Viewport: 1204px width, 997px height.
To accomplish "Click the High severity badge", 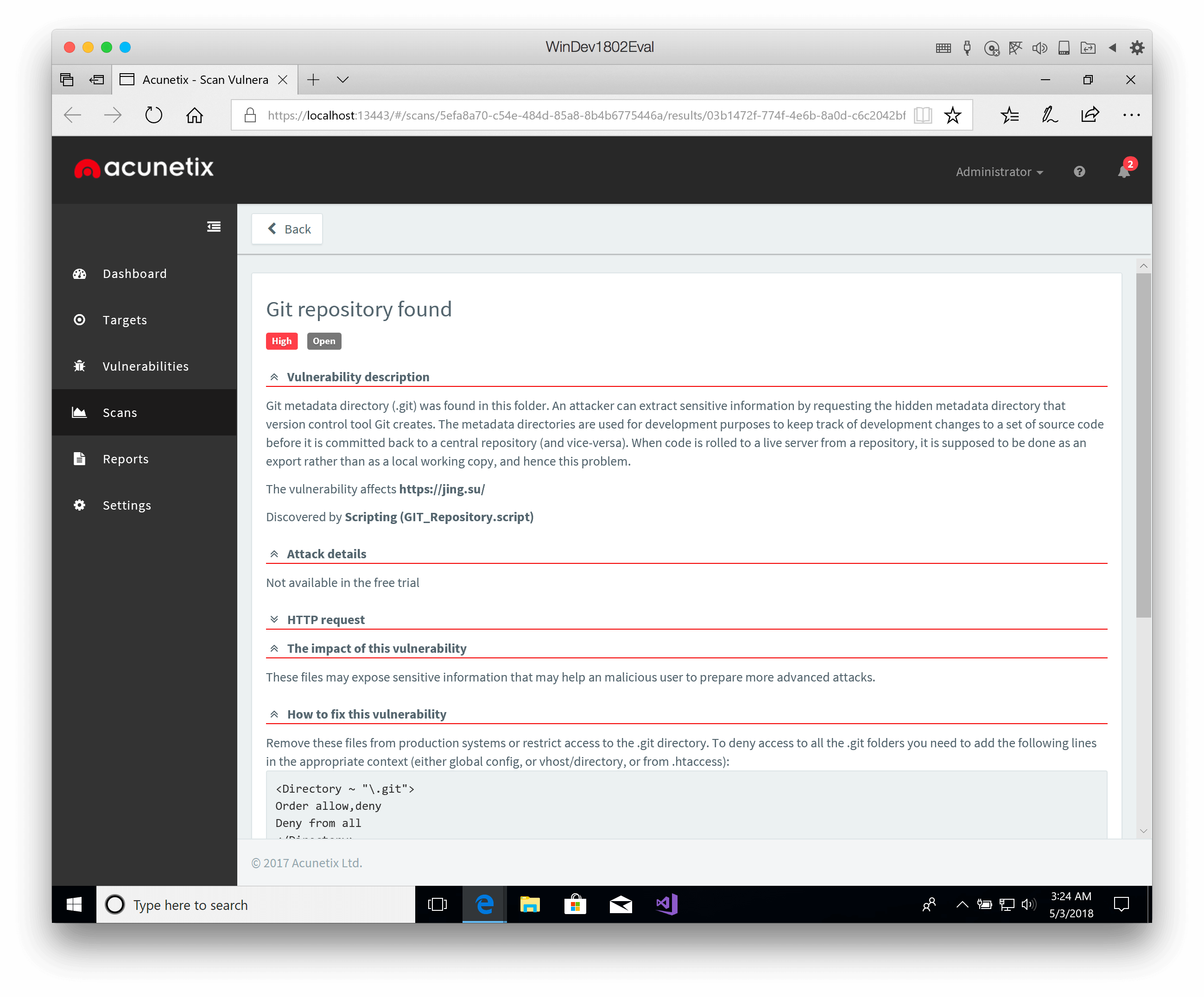I will (281, 341).
